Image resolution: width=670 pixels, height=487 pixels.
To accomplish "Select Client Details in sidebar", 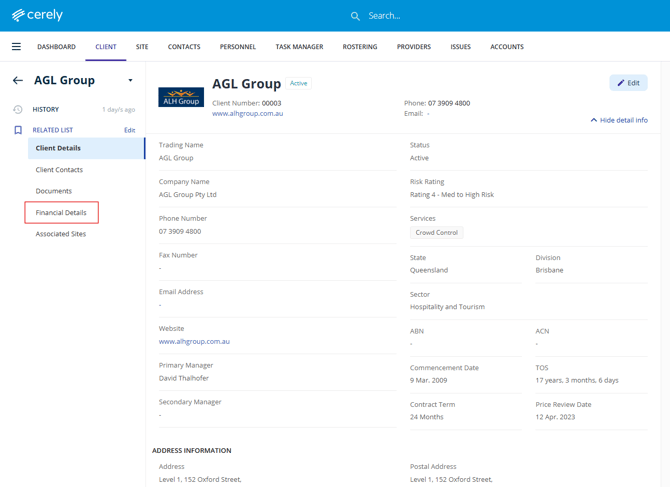I will [86, 148].
